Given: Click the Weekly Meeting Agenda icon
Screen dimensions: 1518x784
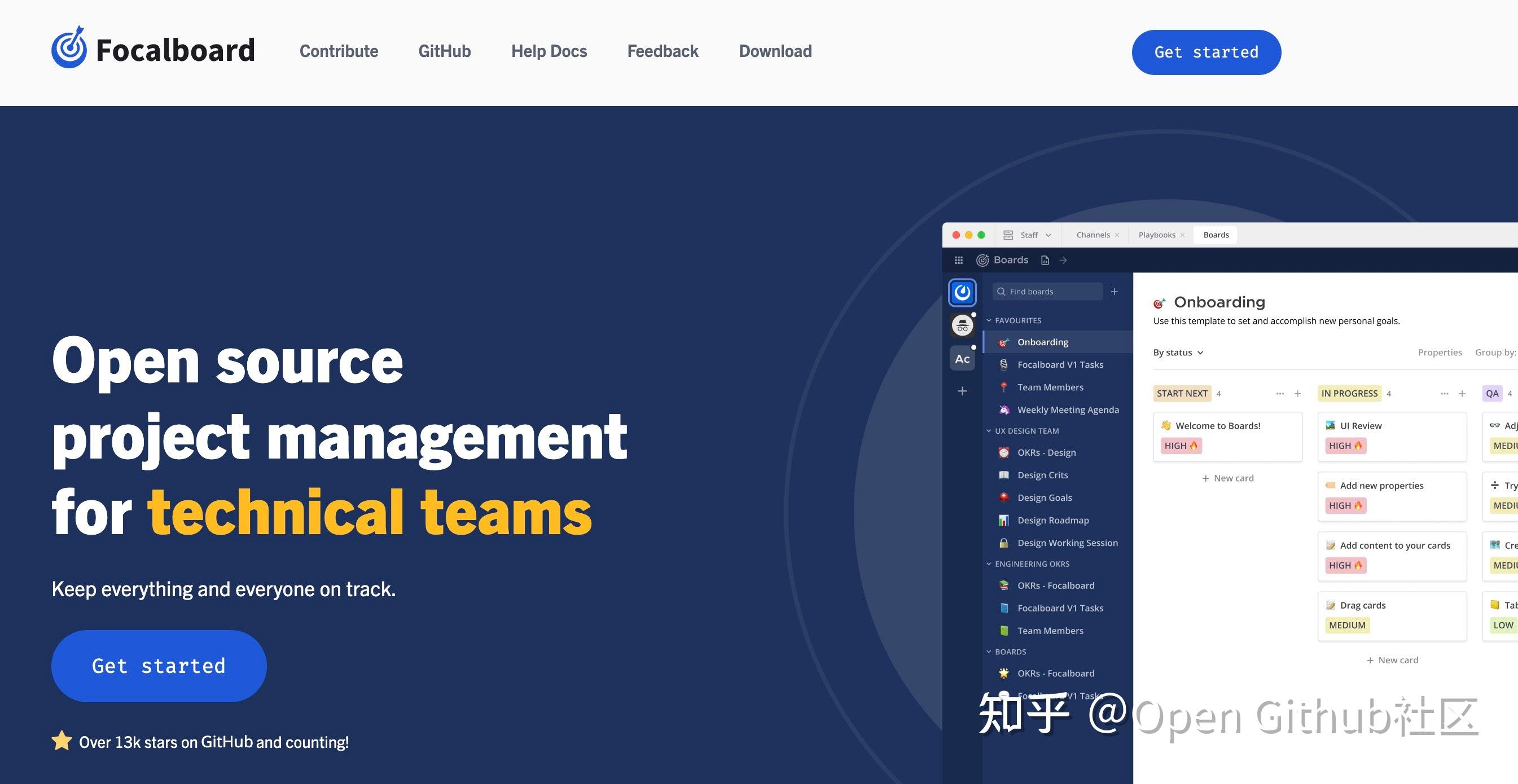Looking at the screenshot, I should pyautogui.click(x=1003, y=408).
